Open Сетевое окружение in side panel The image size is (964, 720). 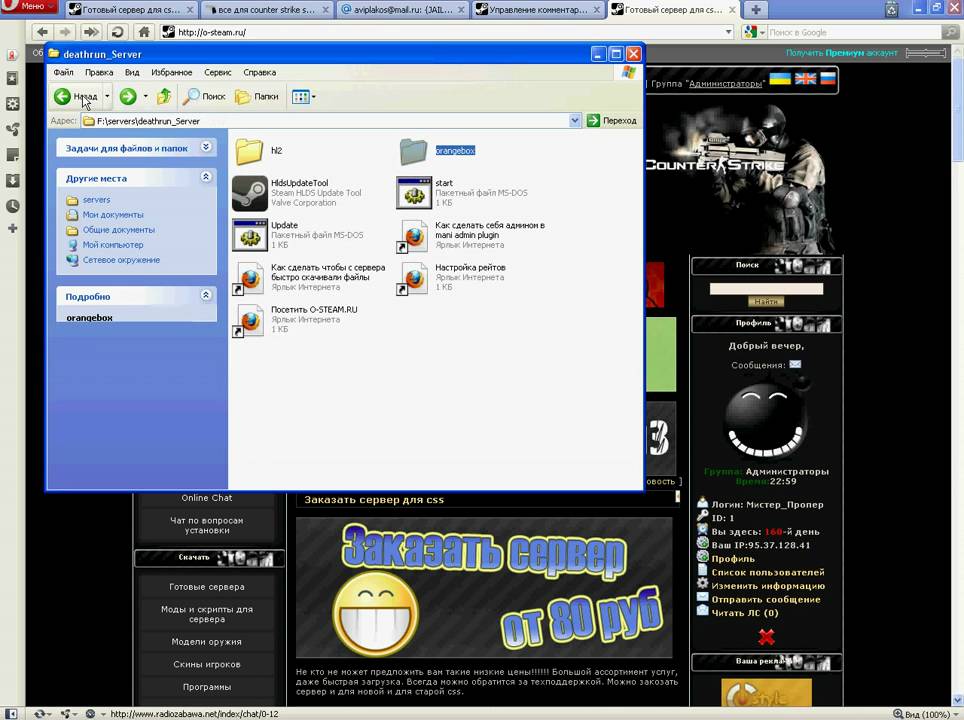[121, 260]
